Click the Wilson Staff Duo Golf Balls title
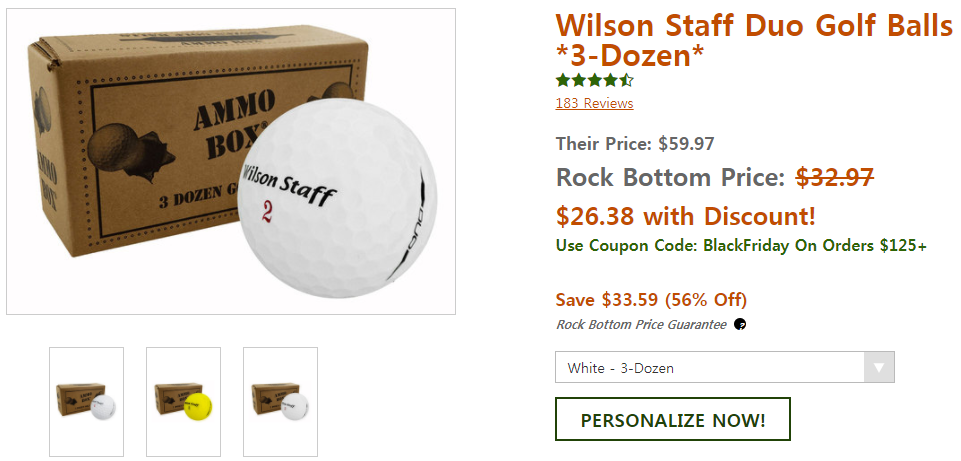The width and height of the screenshot is (961, 461). 754,25
